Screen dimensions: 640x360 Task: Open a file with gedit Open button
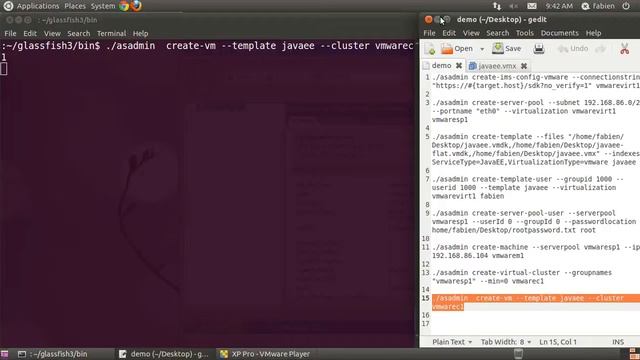tap(457, 49)
